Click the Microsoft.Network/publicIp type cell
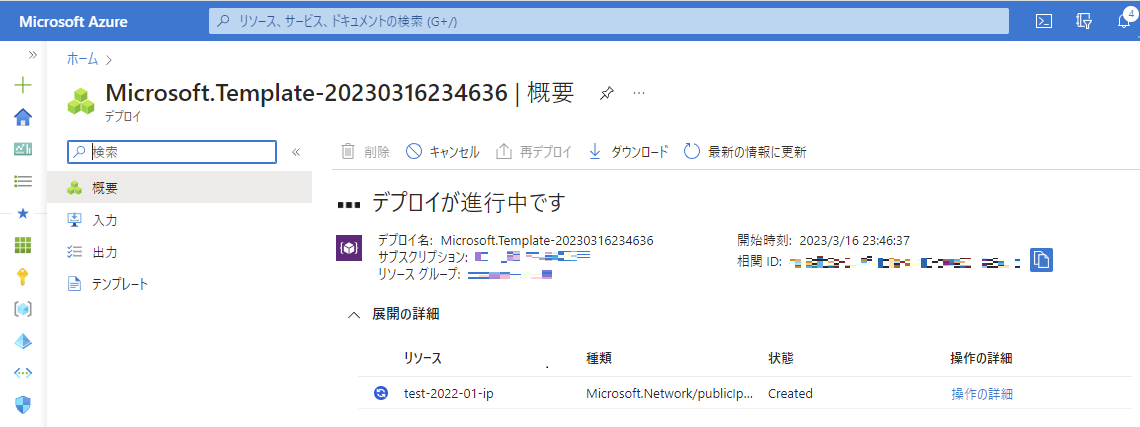Viewport: 1140px width, 427px height. pyautogui.click(x=670, y=394)
